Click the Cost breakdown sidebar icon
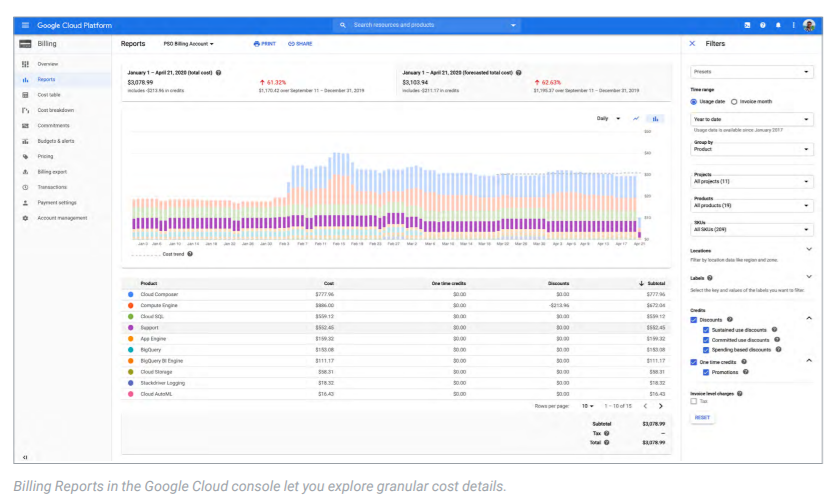This screenshot has height=496, width=835. coord(25,110)
